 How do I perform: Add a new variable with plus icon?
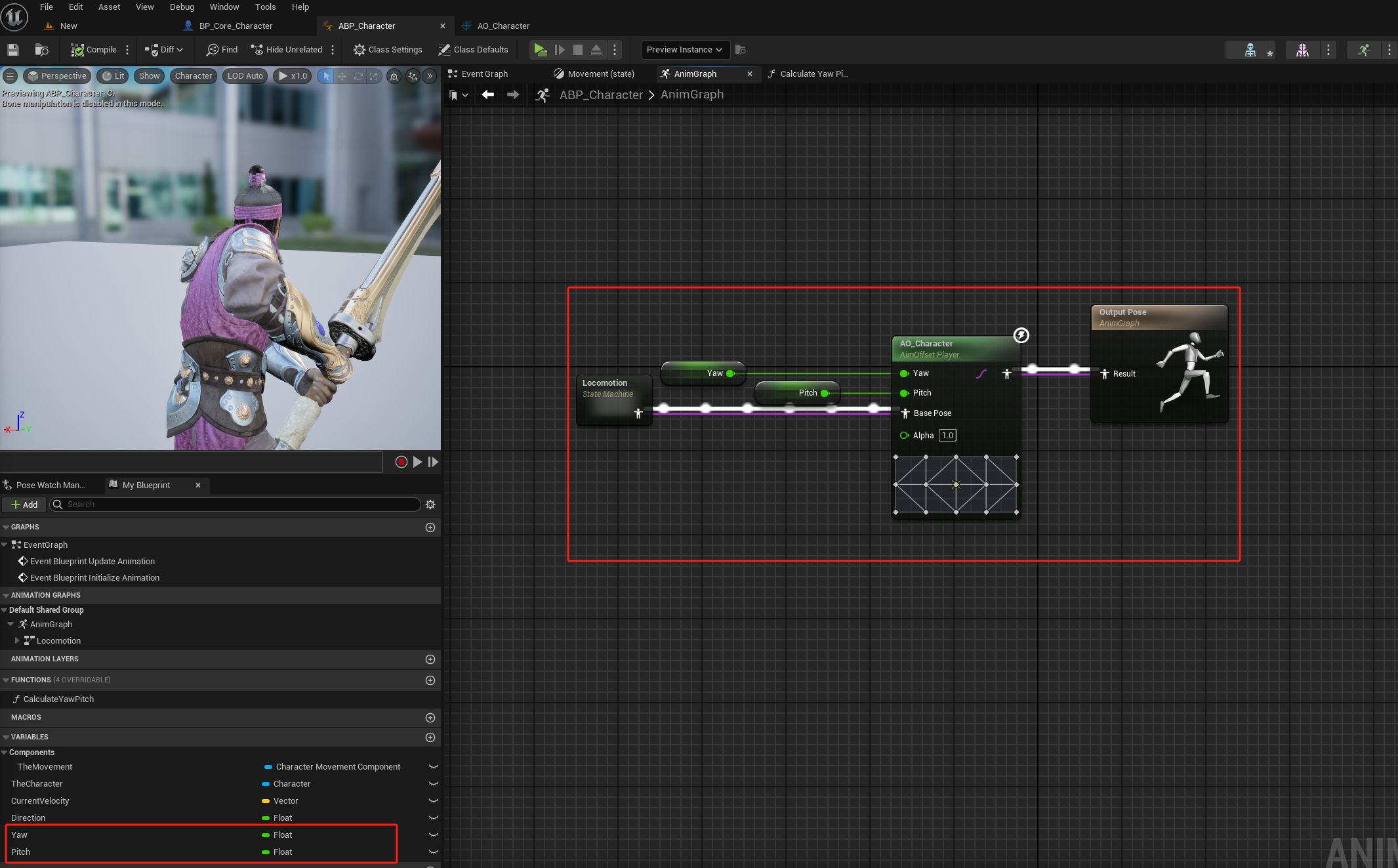[x=430, y=737]
